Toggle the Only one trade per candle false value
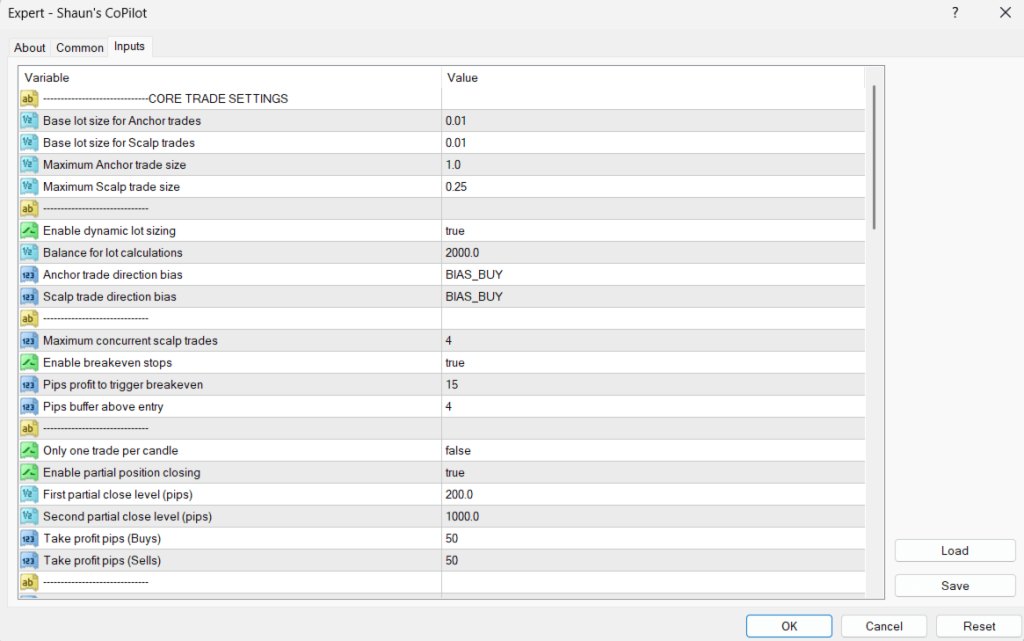This screenshot has height=641, width=1024. pos(653,450)
